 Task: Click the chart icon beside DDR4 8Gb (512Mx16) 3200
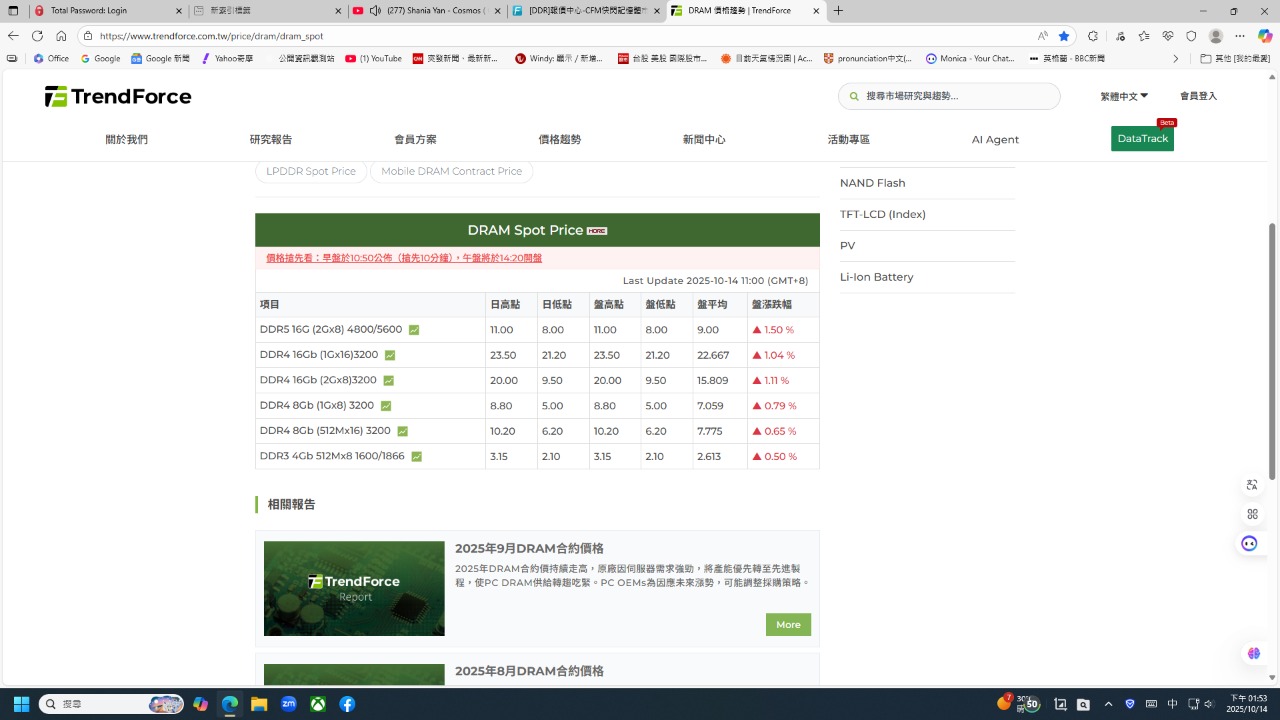click(402, 432)
